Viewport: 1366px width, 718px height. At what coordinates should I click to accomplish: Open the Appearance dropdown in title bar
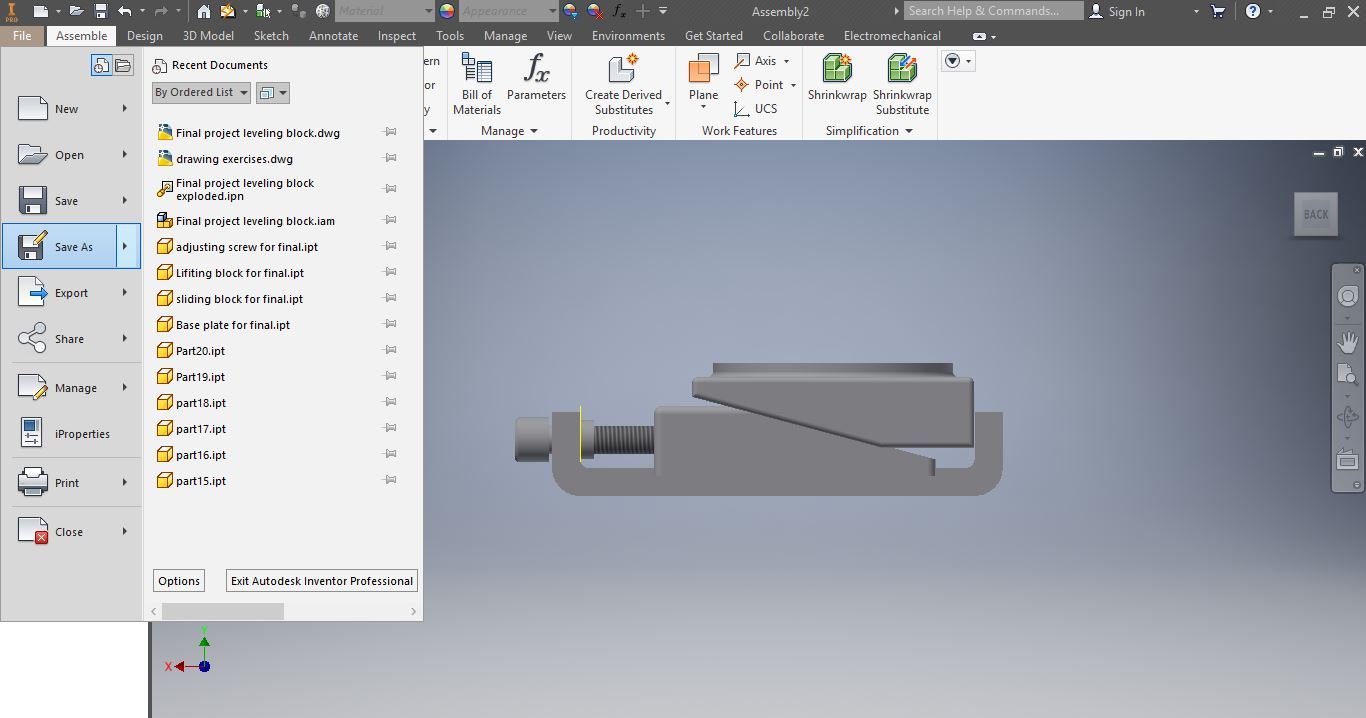[553, 11]
